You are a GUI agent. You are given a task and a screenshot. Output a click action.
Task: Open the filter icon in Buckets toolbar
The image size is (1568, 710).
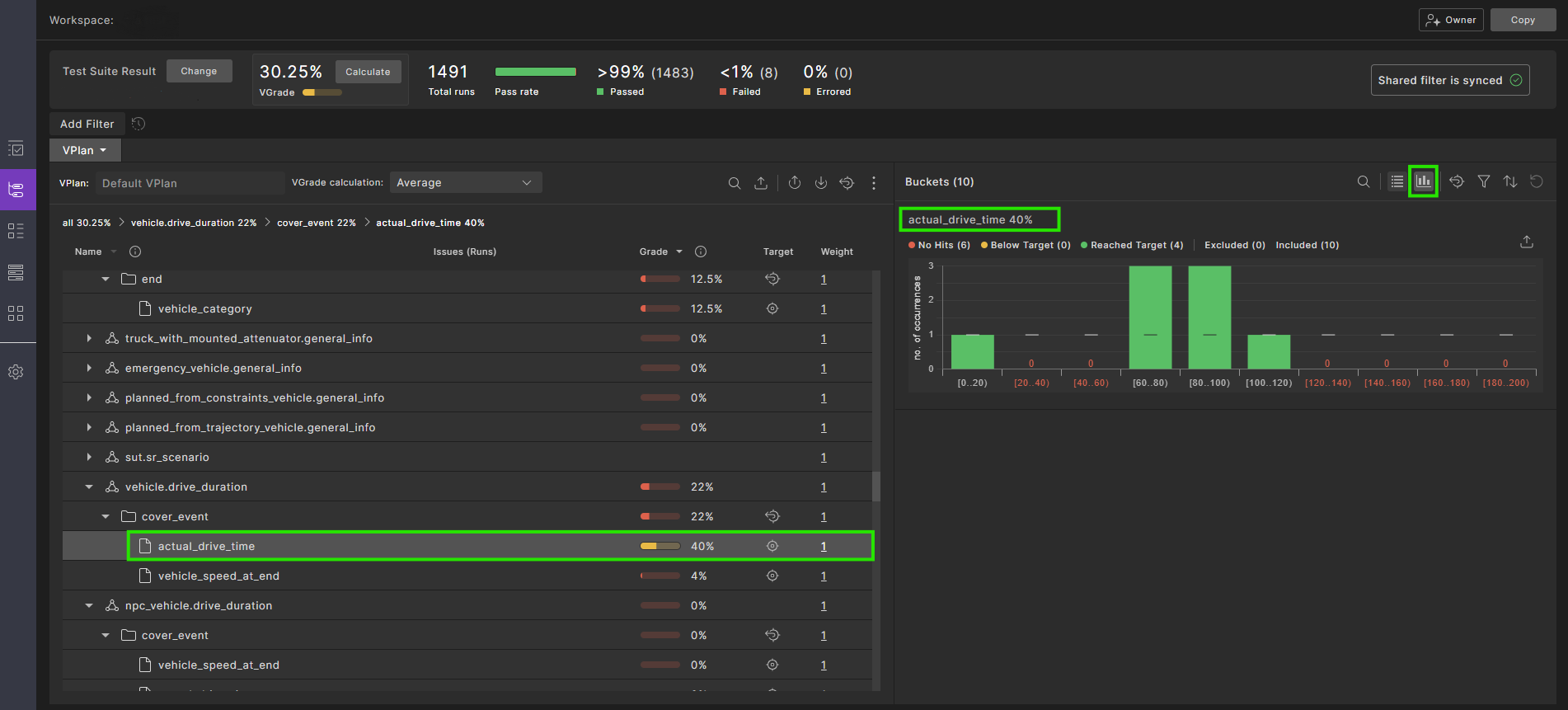(1483, 181)
